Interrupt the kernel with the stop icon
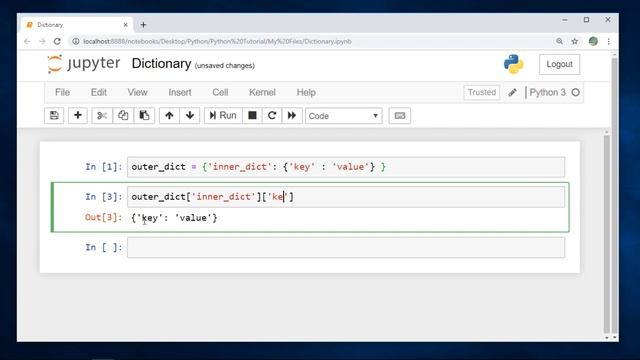This screenshot has width=640, height=360. [252, 116]
